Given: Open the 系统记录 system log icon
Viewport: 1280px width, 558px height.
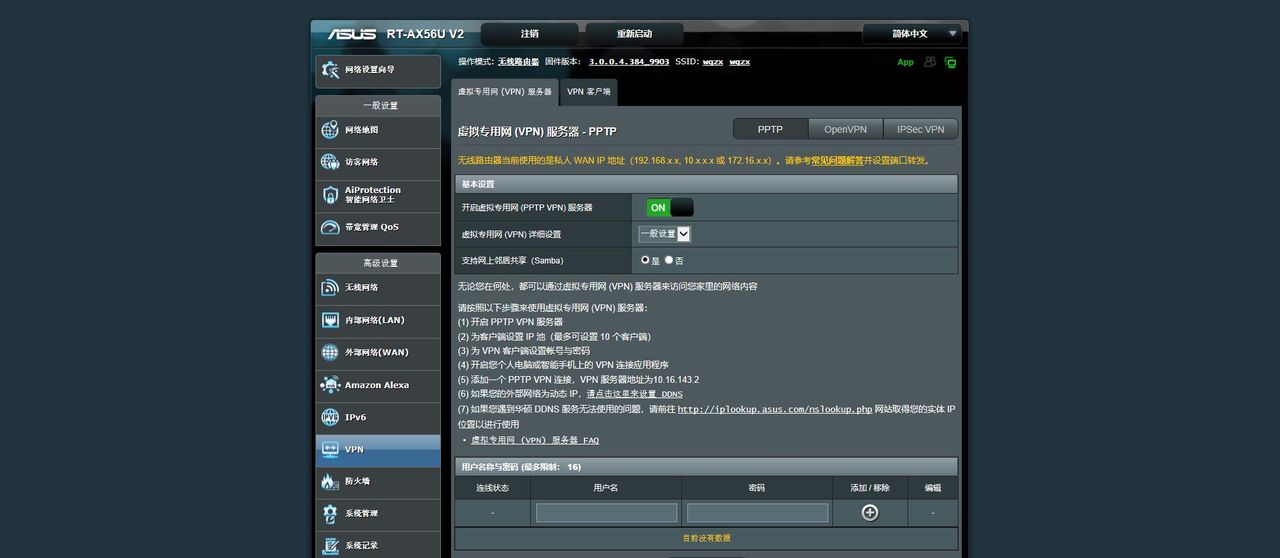Looking at the screenshot, I should (330, 546).
